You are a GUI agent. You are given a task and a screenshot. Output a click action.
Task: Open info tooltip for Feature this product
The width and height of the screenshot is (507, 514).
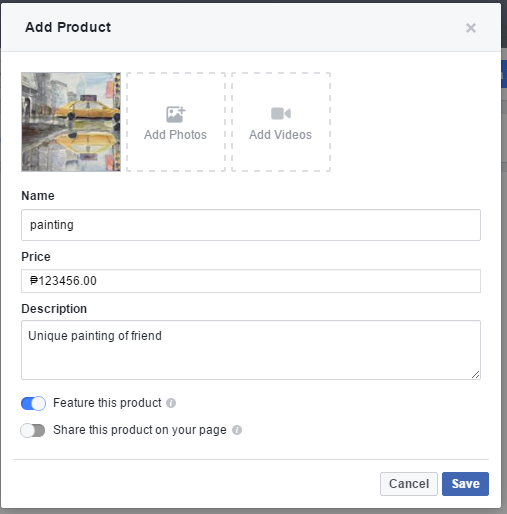[x=171, y=403]
